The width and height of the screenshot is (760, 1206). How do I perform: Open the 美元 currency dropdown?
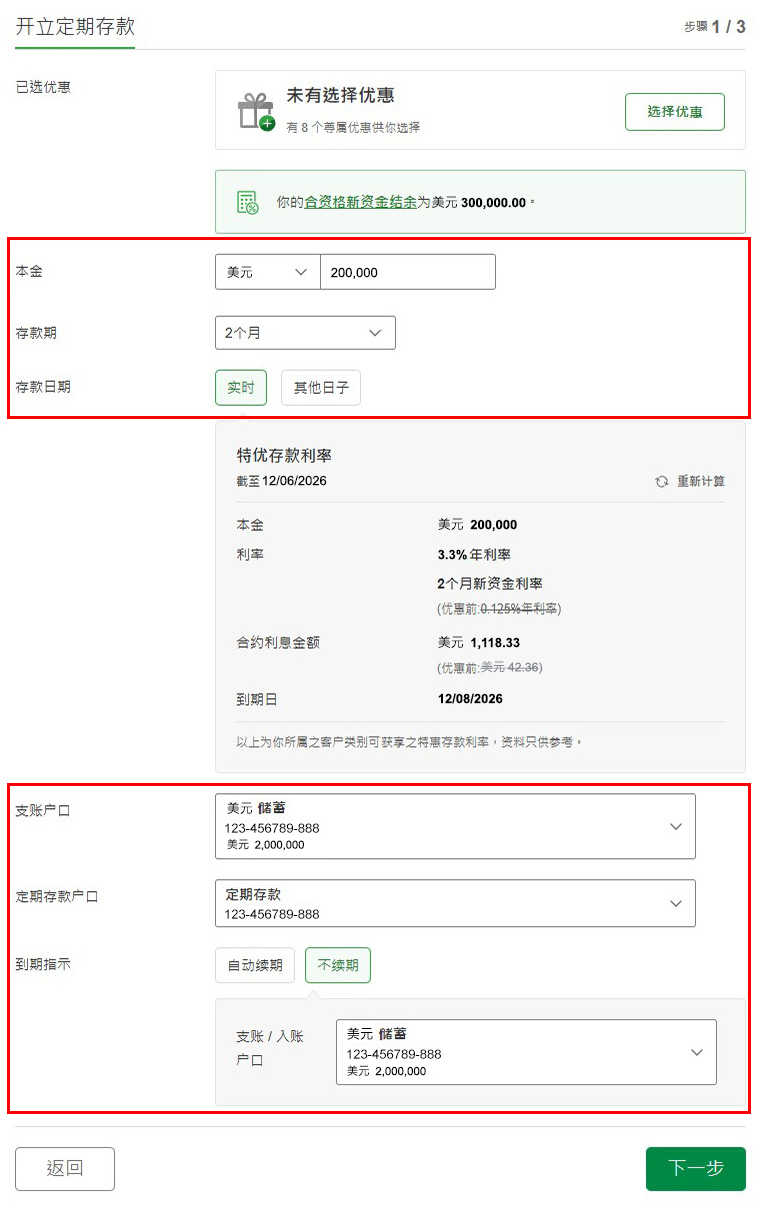pyautogui.click(x=267, y=272)
